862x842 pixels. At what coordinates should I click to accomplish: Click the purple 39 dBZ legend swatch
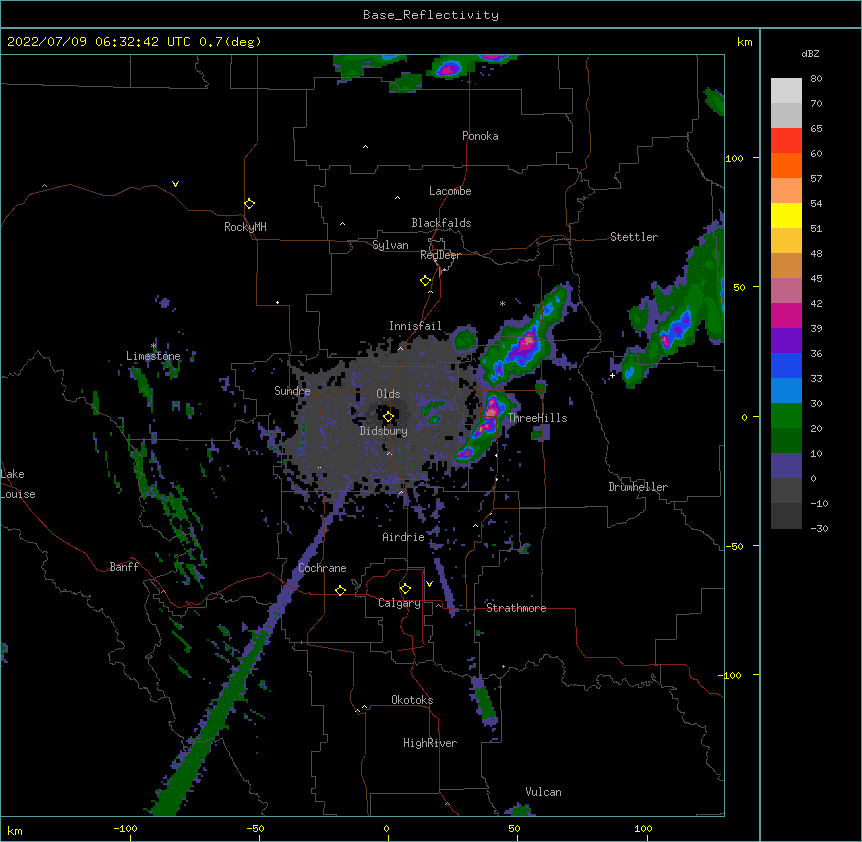pyautogui.click(x=786, y=341)
